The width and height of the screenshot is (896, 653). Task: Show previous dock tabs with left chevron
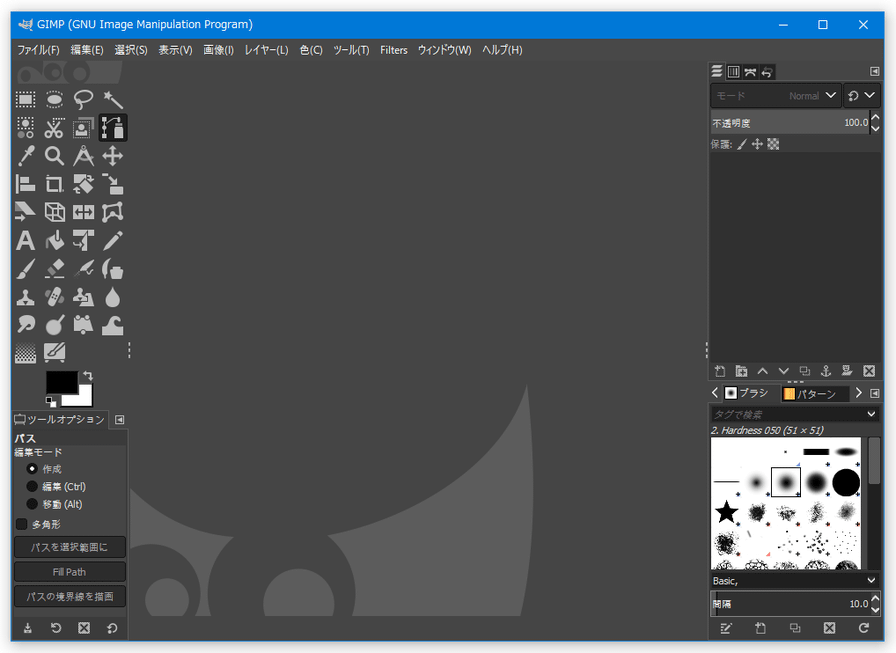point(715,393)
